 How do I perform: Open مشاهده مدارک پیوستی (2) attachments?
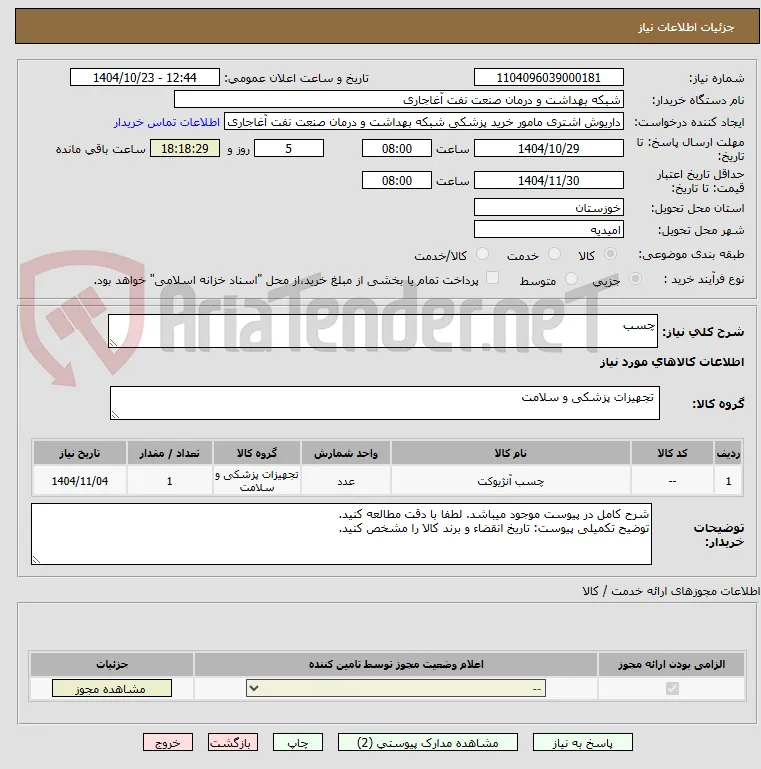coord(428,743)
